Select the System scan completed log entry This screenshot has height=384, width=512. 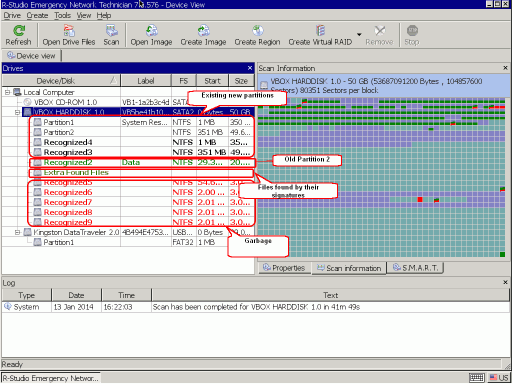256,307
